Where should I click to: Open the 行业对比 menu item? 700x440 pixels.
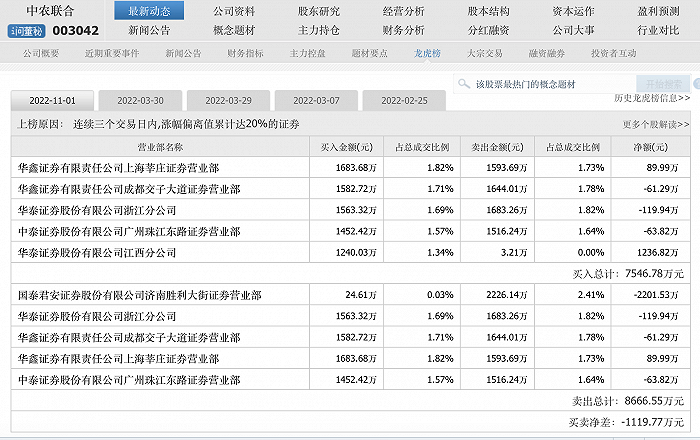pyautogui.click(x=658, y=30)
